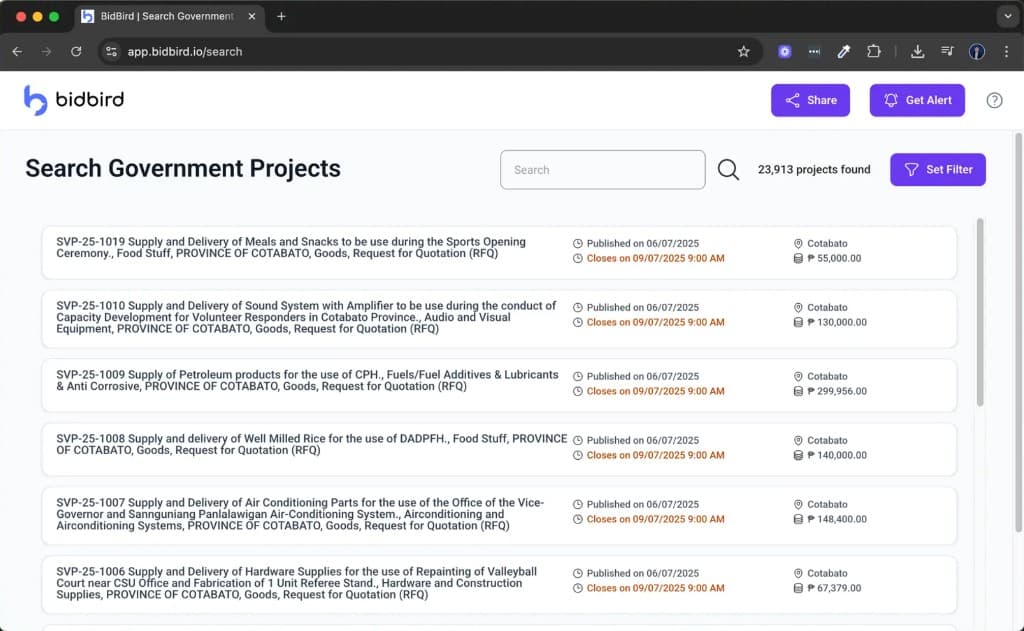Click the bookmark star in the address bar
Viewport: 1024px width, 631px height.
tap(744, 51)
